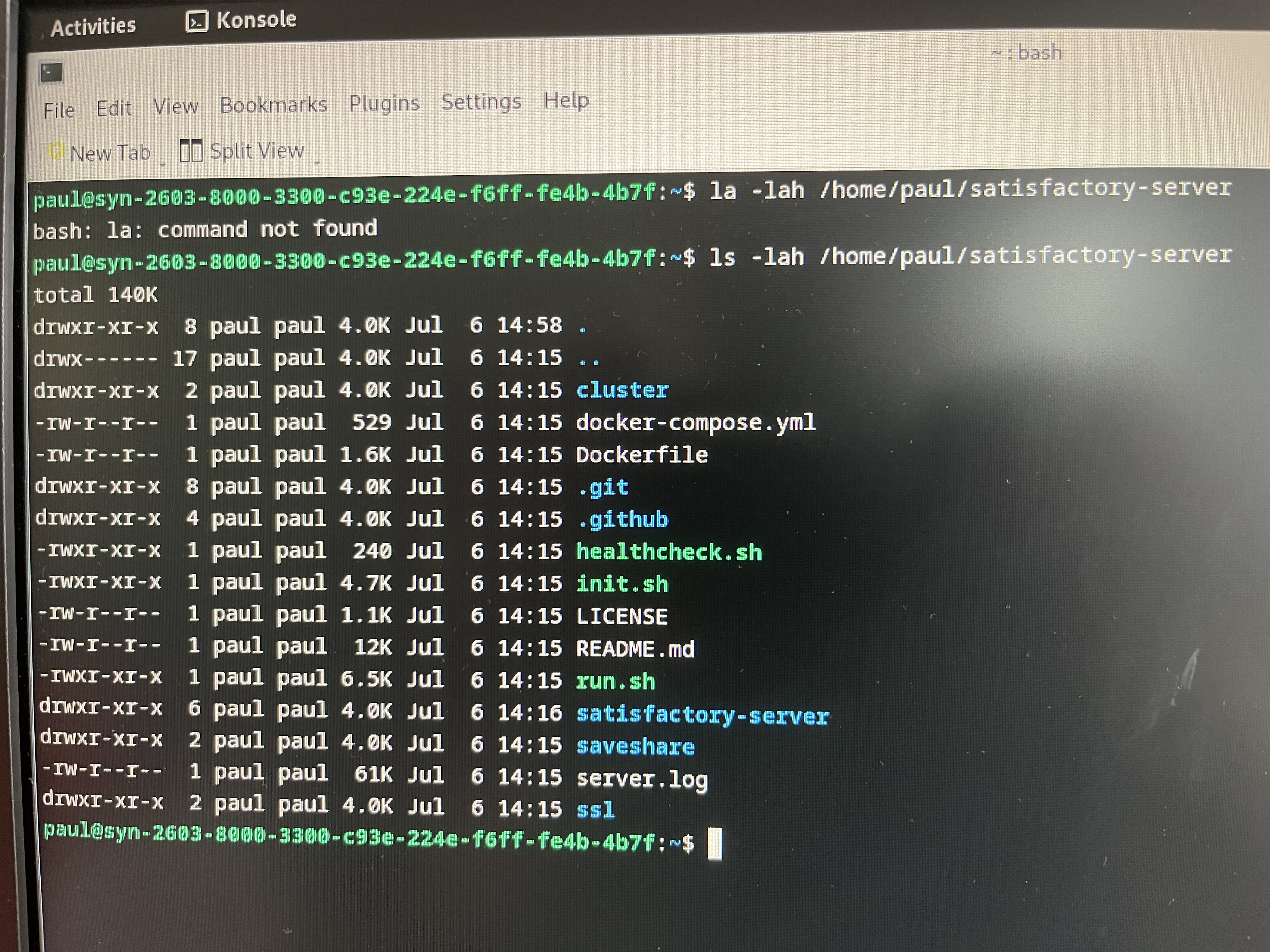Click the '1.6K' size of Dockerfile
Viewport: 1270px width, 952px height.
pos(365,455)
